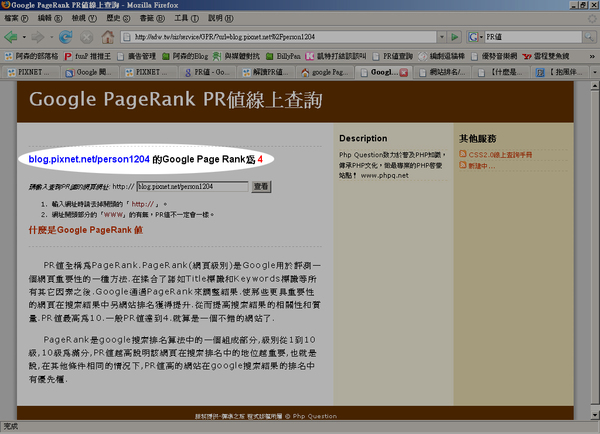
Task: Click the page icon in the address bar
Action: click(127, 37)
